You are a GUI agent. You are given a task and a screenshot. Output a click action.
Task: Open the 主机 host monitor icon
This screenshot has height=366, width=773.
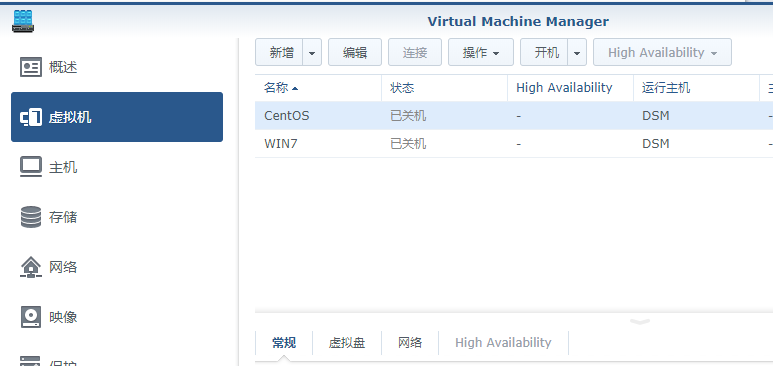(31, 167)
